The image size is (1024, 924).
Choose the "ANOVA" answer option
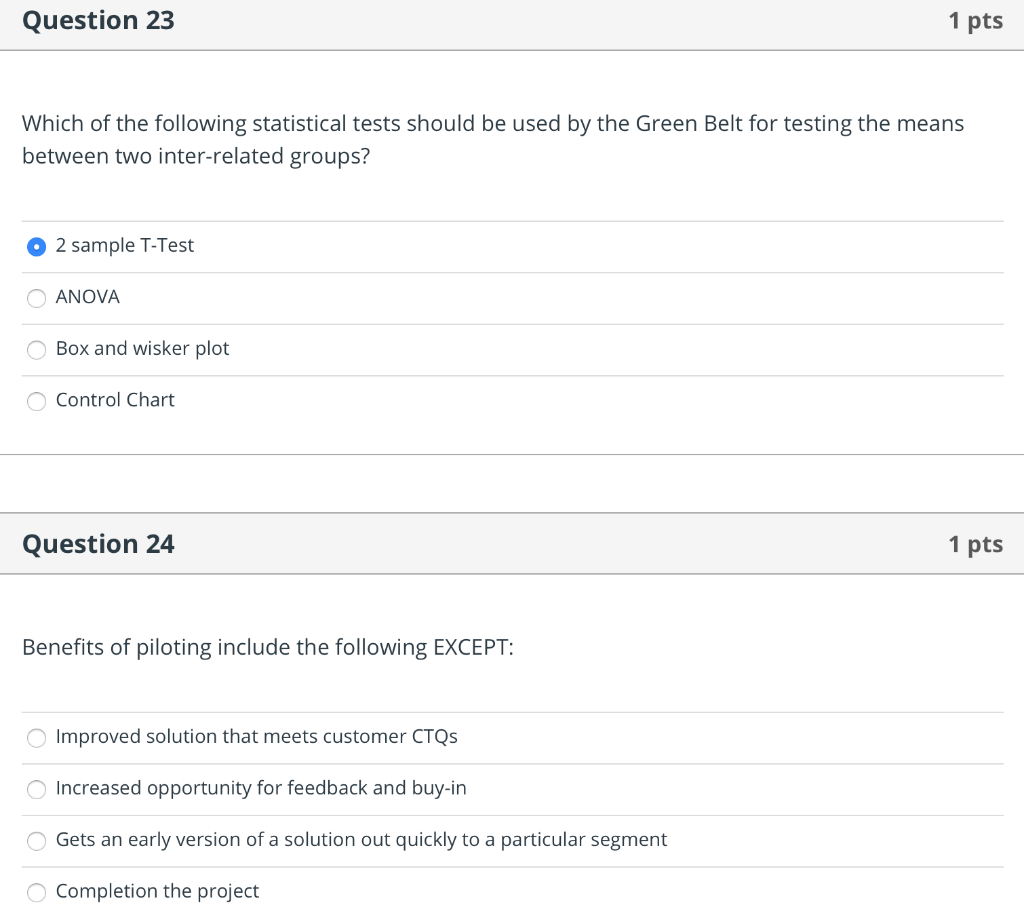36,298
